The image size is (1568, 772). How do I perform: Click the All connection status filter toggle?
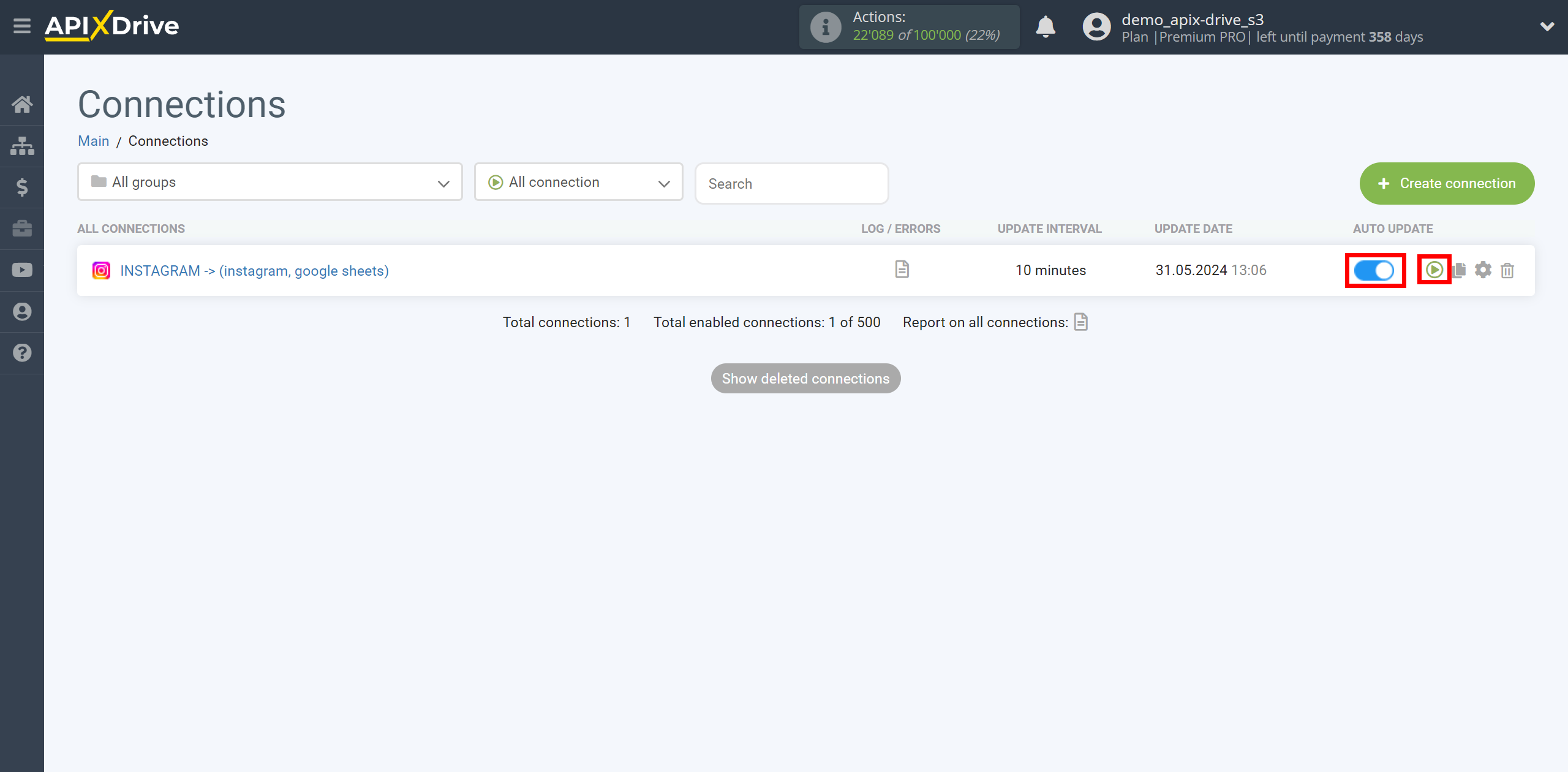click(x=579, y=182)
